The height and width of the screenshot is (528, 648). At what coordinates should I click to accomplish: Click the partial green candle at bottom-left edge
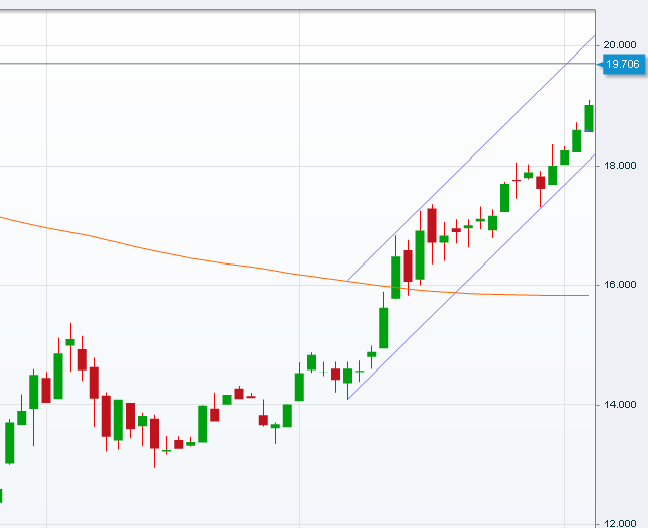tap(1, 495)
